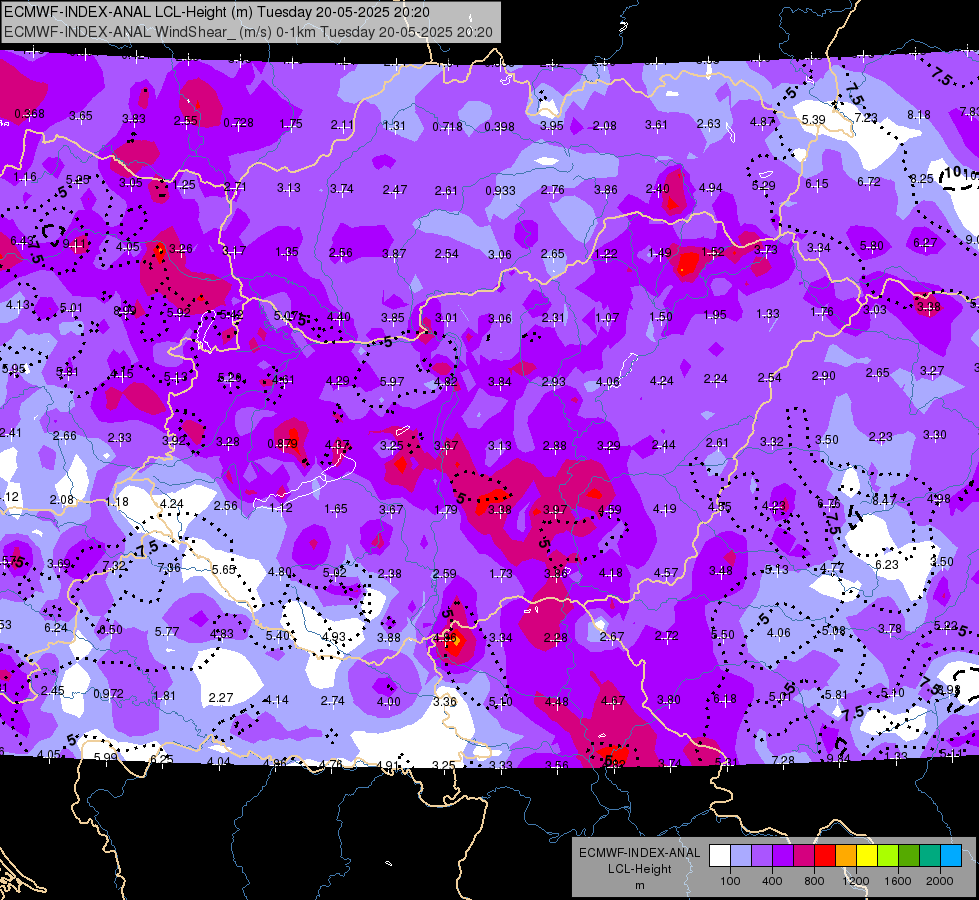Click the wind shear value 5.77
979x900 pixels.
(167, 631)
